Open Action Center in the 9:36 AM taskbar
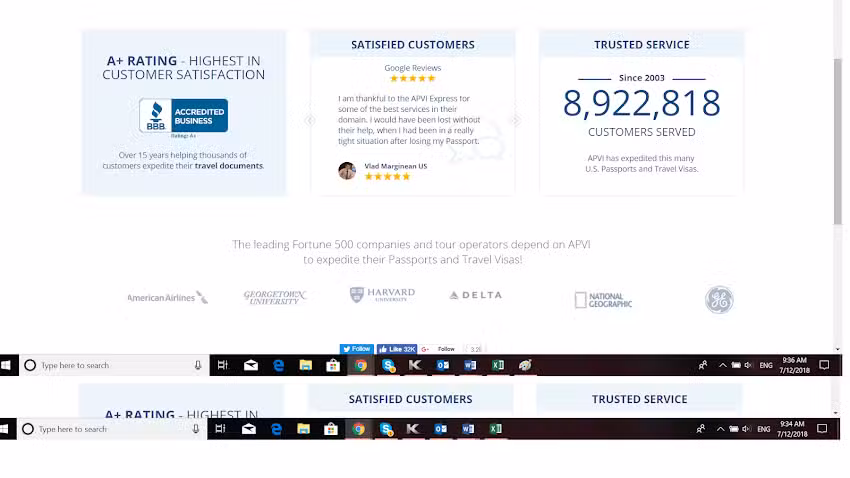This screenshot has height=478, width=850. coord(824,366)
